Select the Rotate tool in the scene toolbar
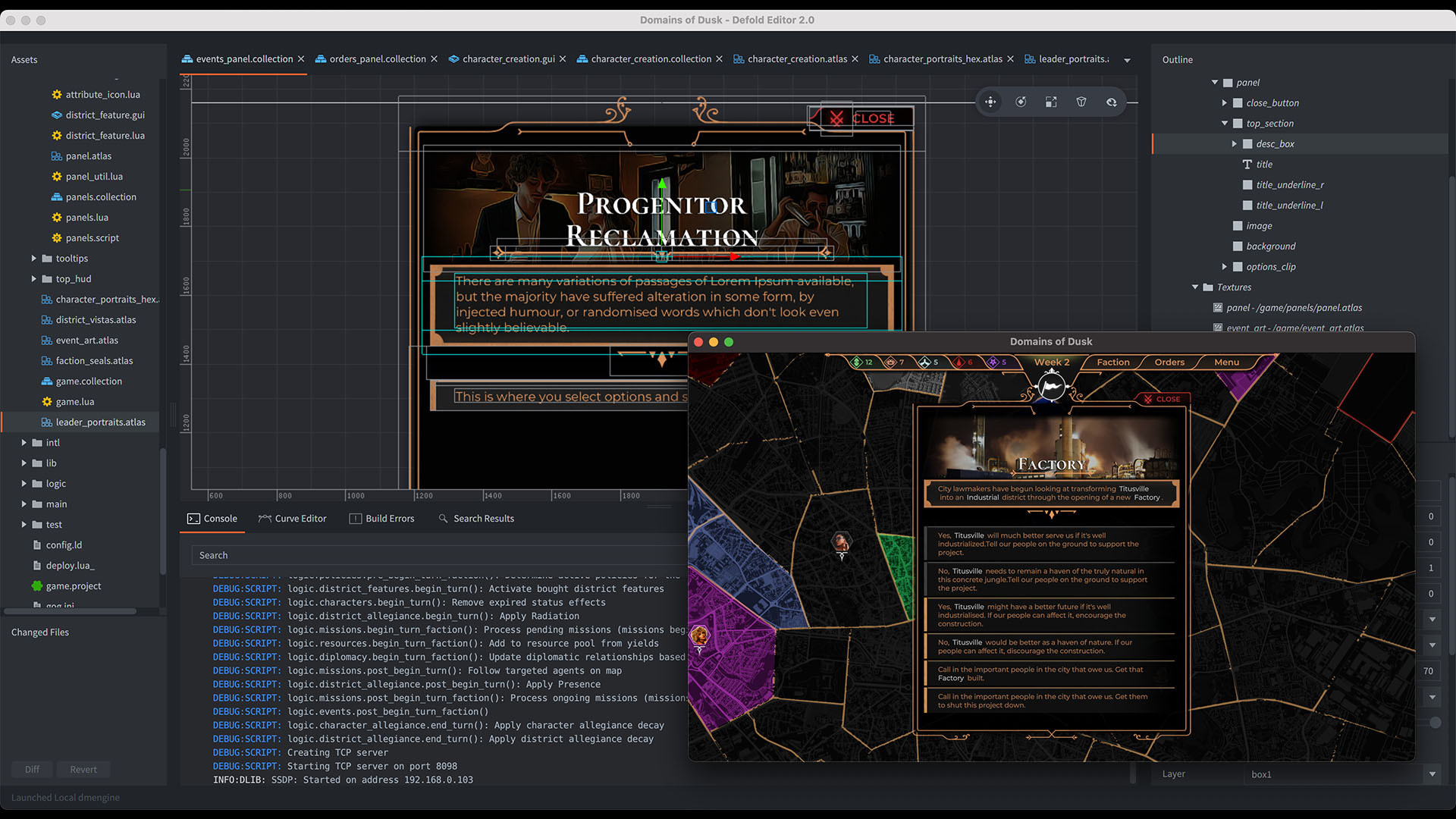Image resolution: width=1456 pixels, height=819 pixels. 1021,101
